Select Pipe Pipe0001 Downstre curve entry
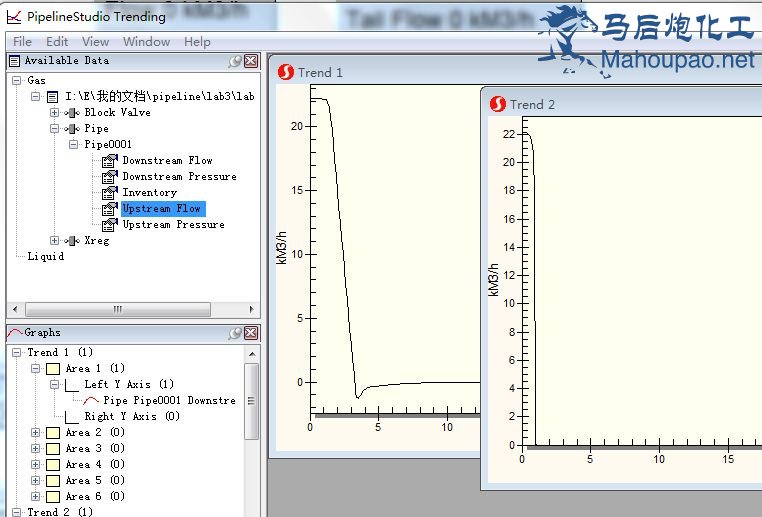Image resolution: width=762 pixels, height=517 pixels. click(170, 400)
